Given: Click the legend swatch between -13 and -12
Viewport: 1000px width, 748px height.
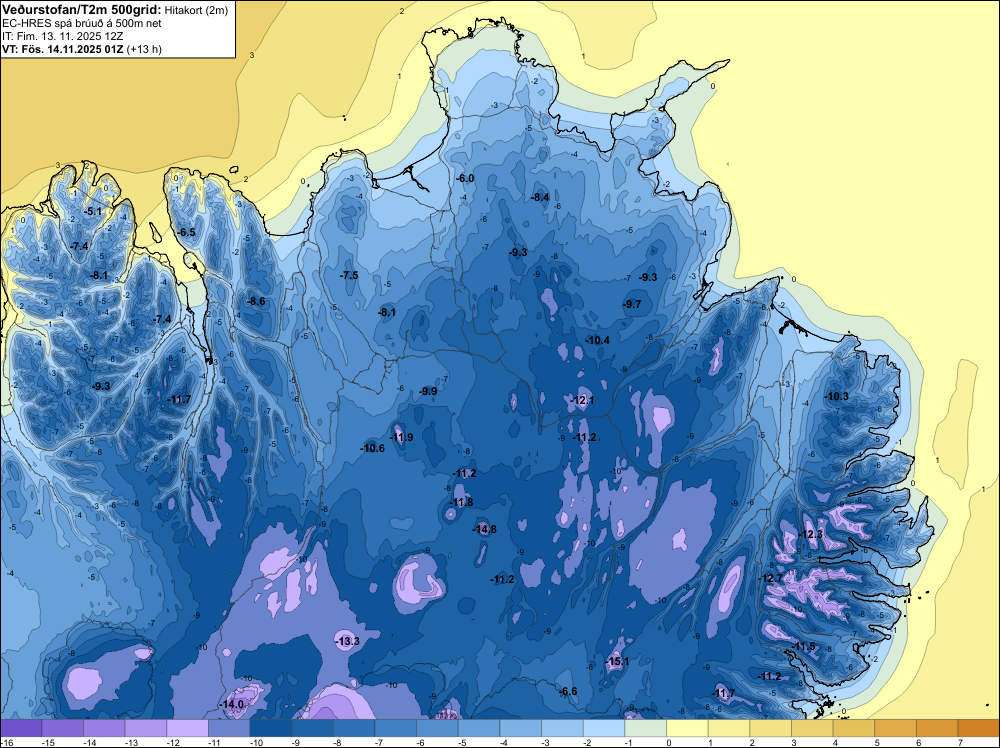Looking at the screenshot, I should (x=145, y=728).
